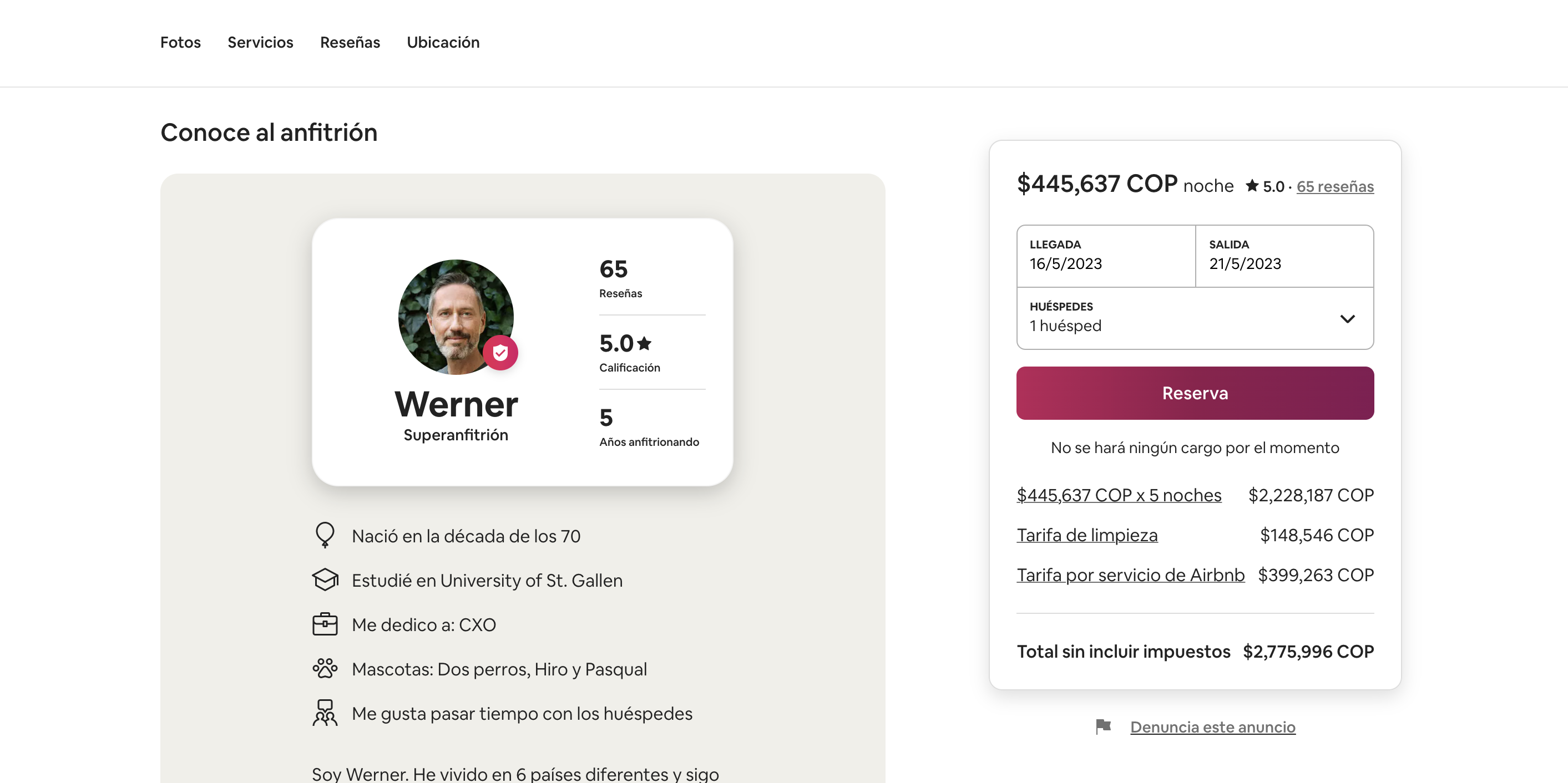Click the verified shield badge on Werner's photo
Viewport: 1568px width, 783px height.
pyautogui.click(x=500, y=353)
